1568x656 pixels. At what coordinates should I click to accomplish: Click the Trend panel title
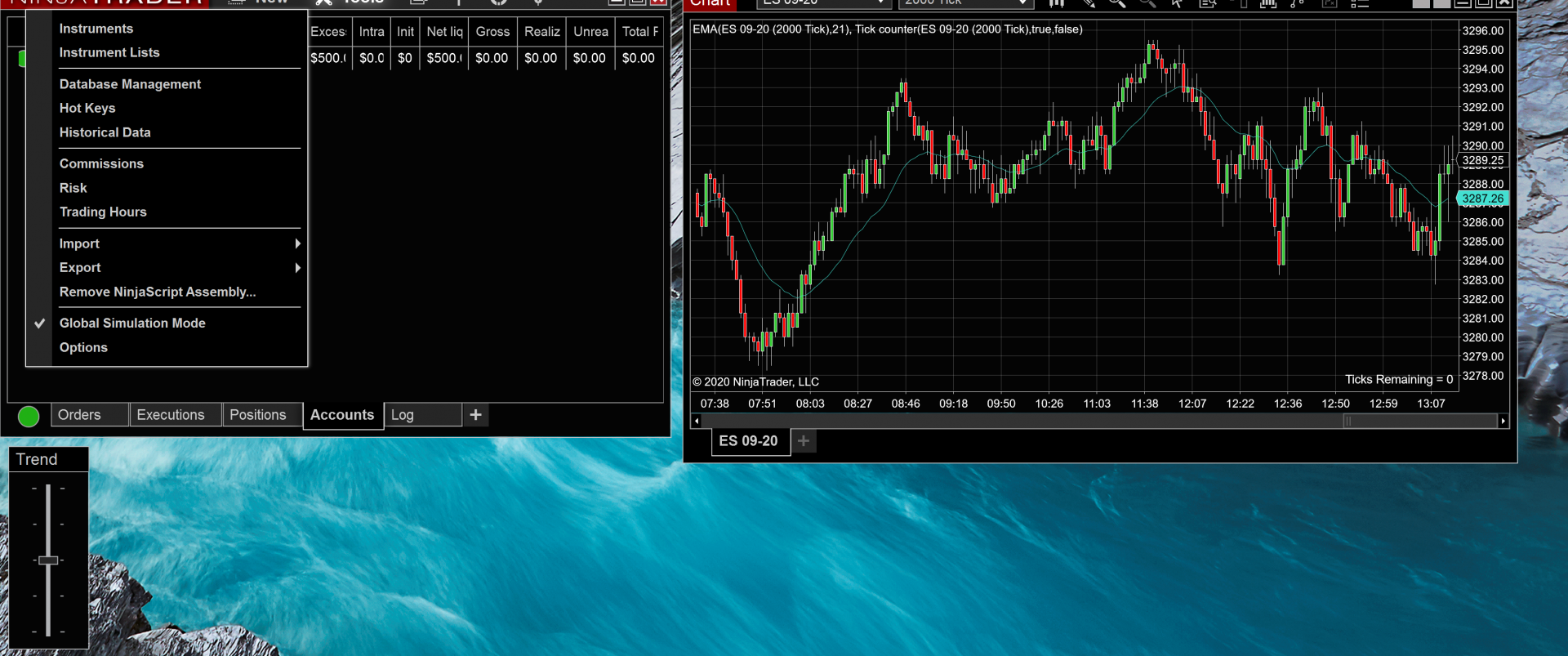coord(37,460)
